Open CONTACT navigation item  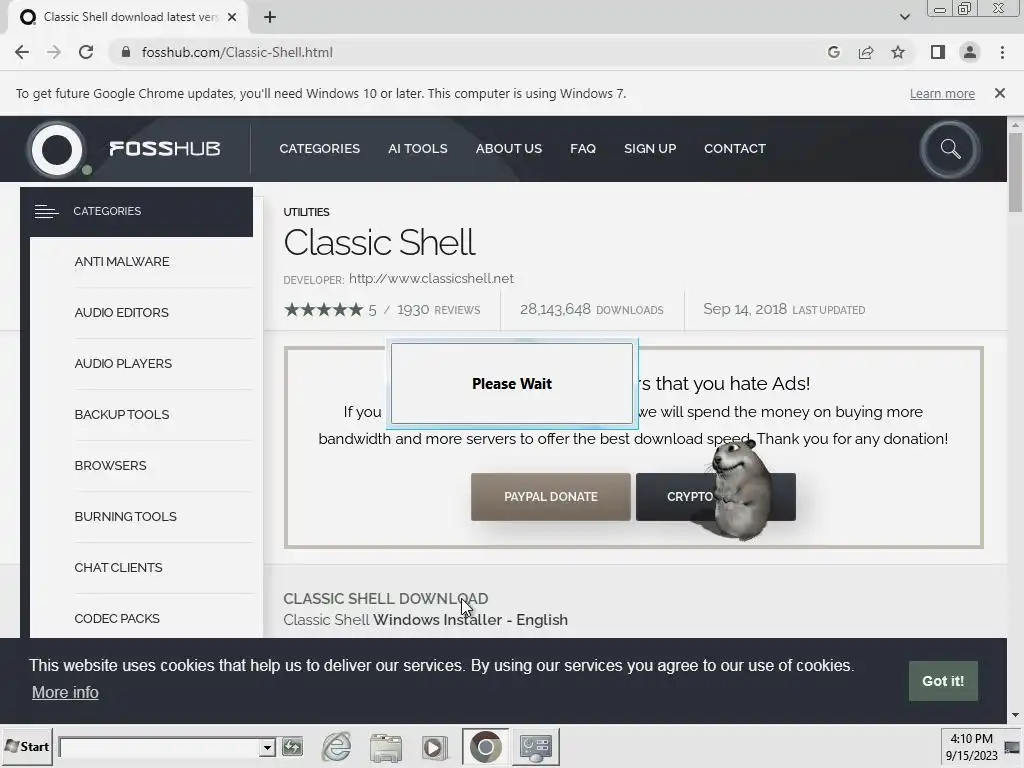735,149
